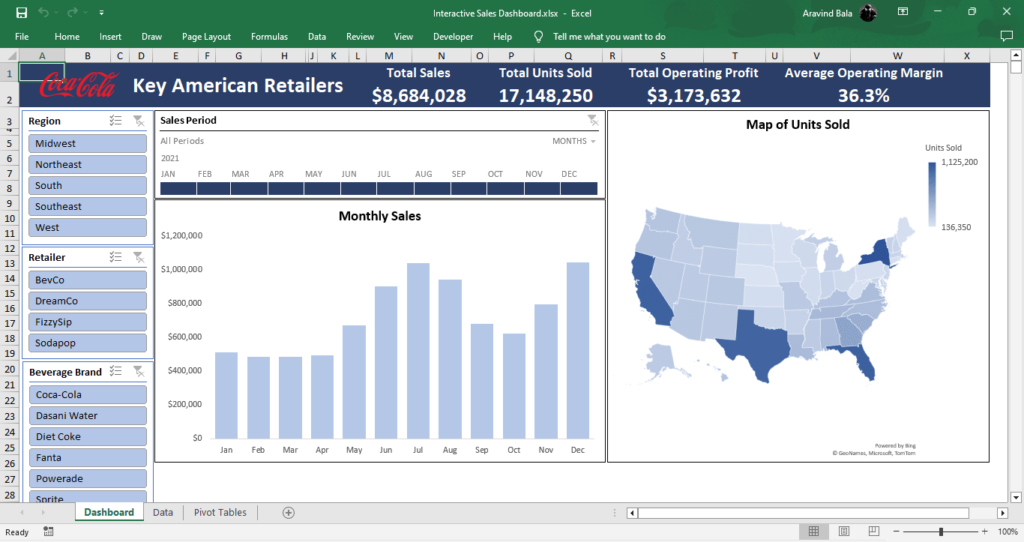Click the Tell me search field
The width and height of the screenshot is (1024, 542).
(609, 37)
